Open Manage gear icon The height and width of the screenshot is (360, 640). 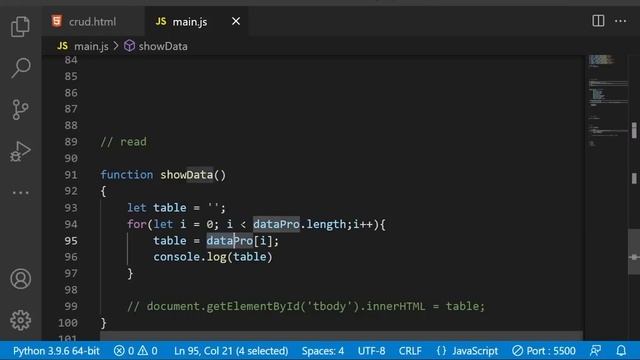20,320
